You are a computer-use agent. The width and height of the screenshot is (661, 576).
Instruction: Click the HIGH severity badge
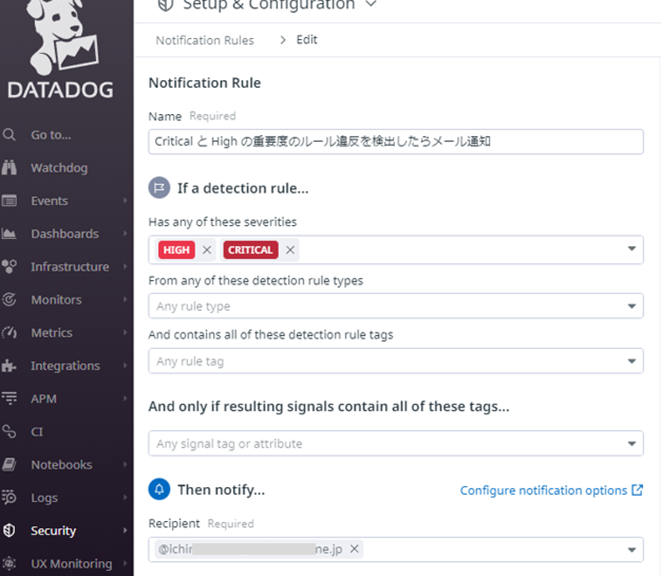point(177,250)
